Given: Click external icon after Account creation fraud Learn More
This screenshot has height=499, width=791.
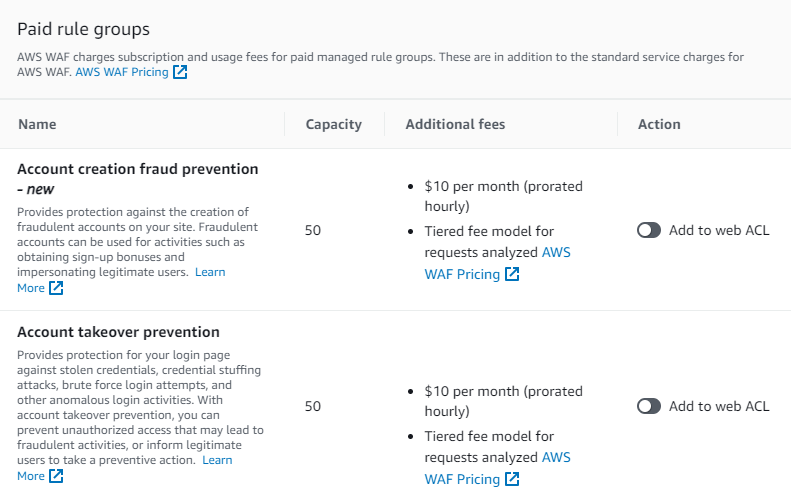Looking at the screenshot, I should (56, 288).
